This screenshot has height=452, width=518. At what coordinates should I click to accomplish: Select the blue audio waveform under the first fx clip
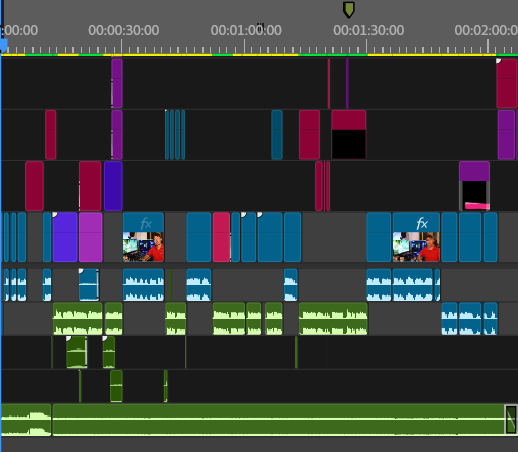tap(143, 285)
